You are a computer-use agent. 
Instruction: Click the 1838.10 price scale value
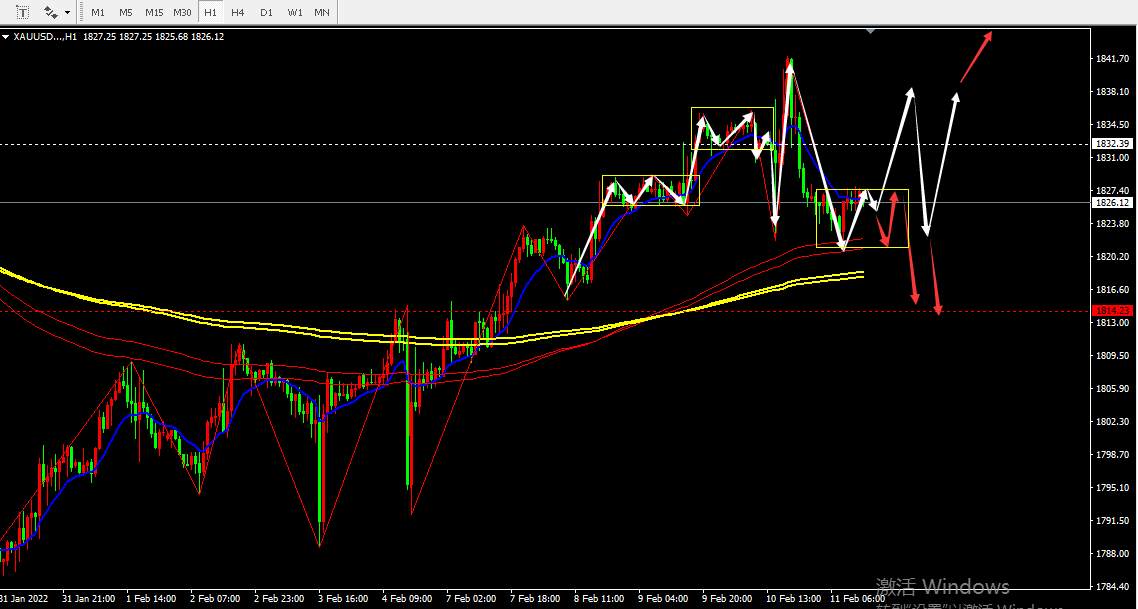[x=1111, y=91]
